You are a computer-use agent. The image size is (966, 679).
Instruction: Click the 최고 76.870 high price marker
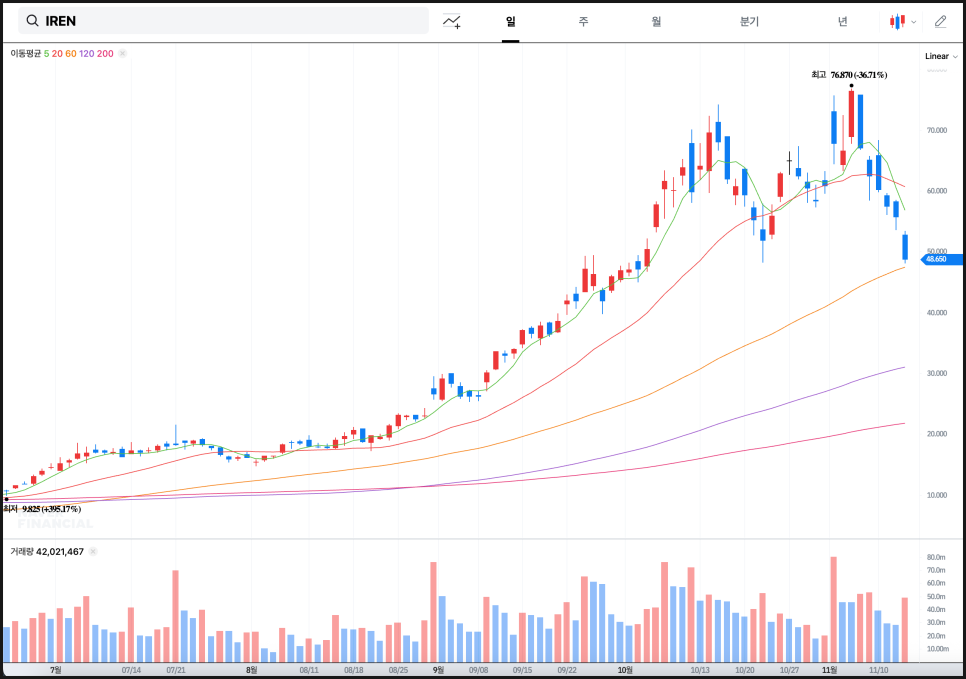(x=849, y=75)
